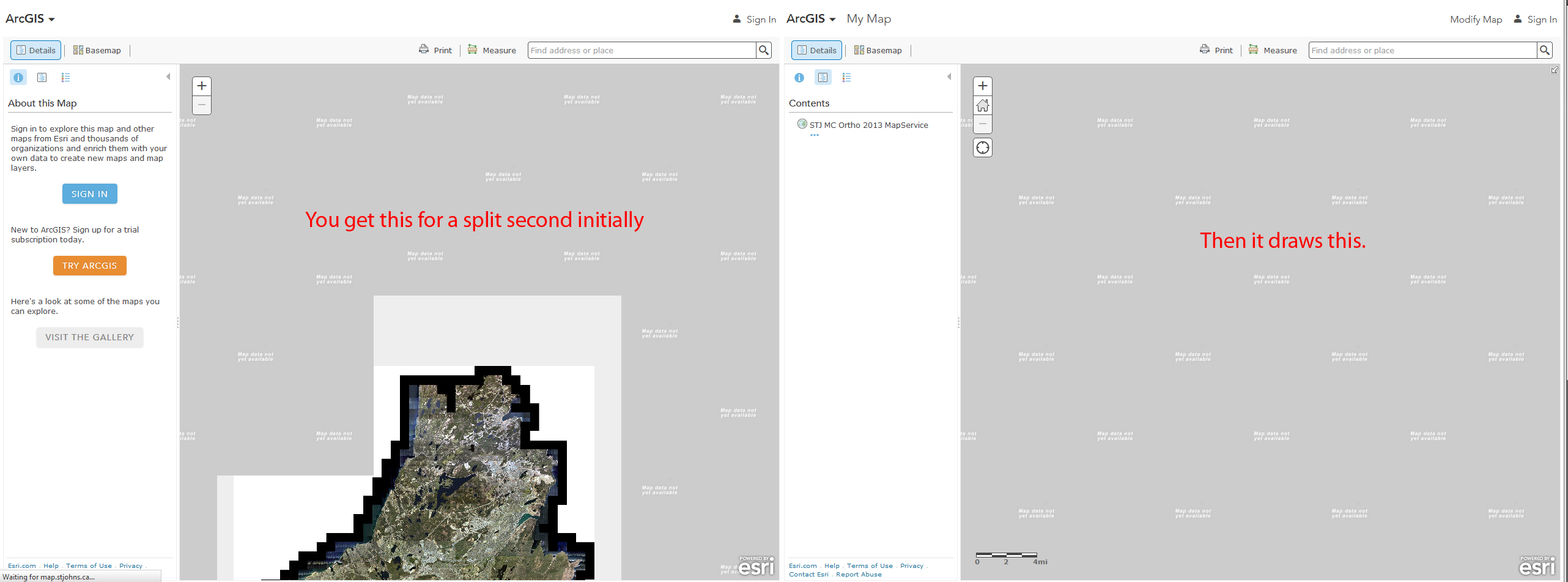1568x582 pixels.
Task: Open Contact Esri link in right footer
Action: [x=808, y=574]
